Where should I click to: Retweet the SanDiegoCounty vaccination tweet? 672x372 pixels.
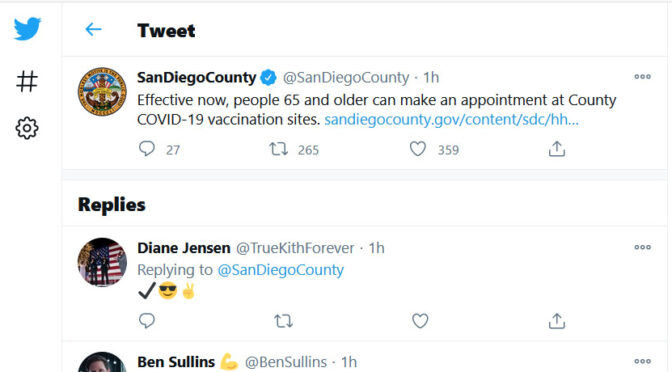[279, 149]
